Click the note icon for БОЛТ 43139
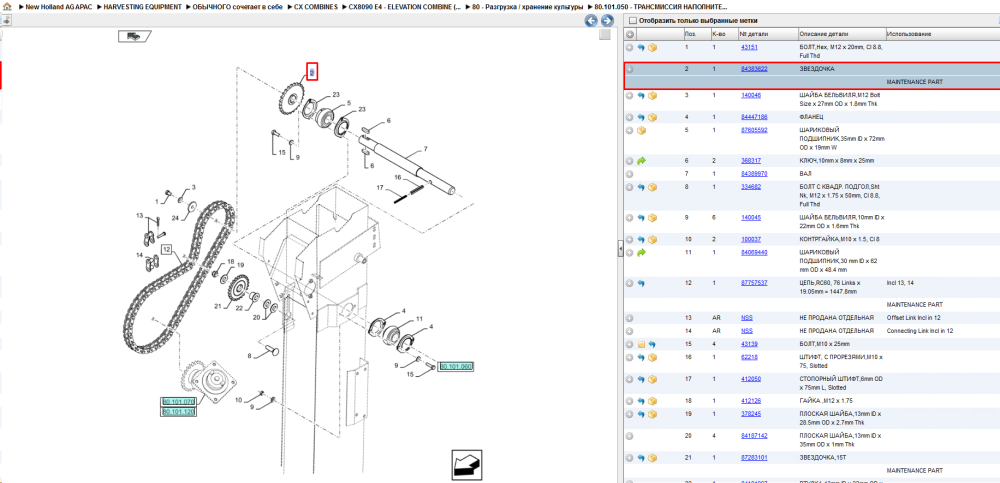Viewport: 1000px width, 483px height. coord(641,344)
